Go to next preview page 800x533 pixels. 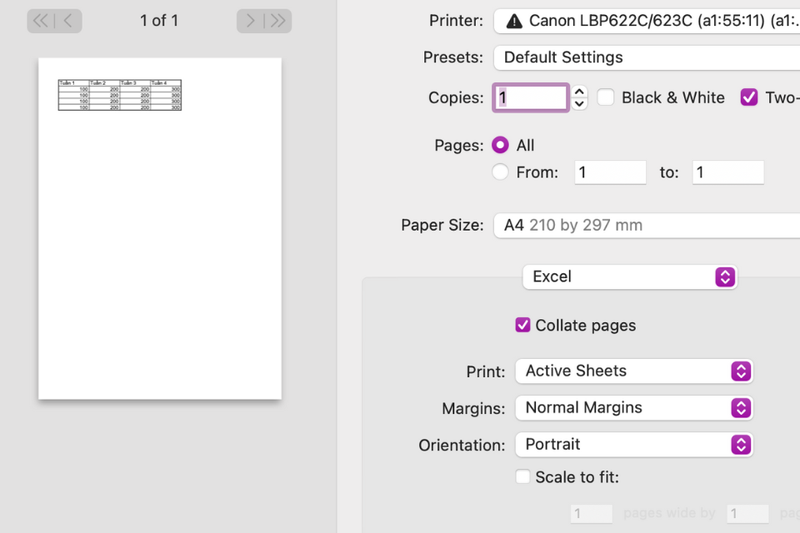tap(251, 20)
